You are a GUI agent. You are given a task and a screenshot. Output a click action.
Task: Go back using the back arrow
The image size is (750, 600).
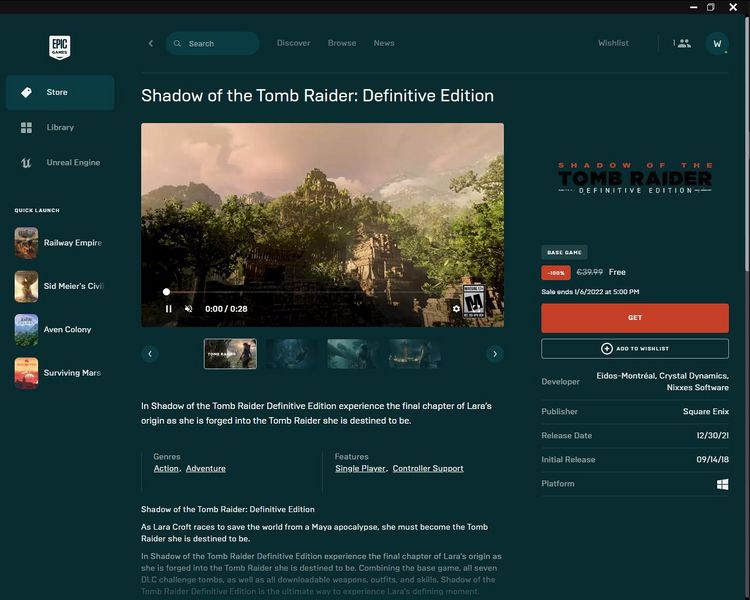pos(151,43)
